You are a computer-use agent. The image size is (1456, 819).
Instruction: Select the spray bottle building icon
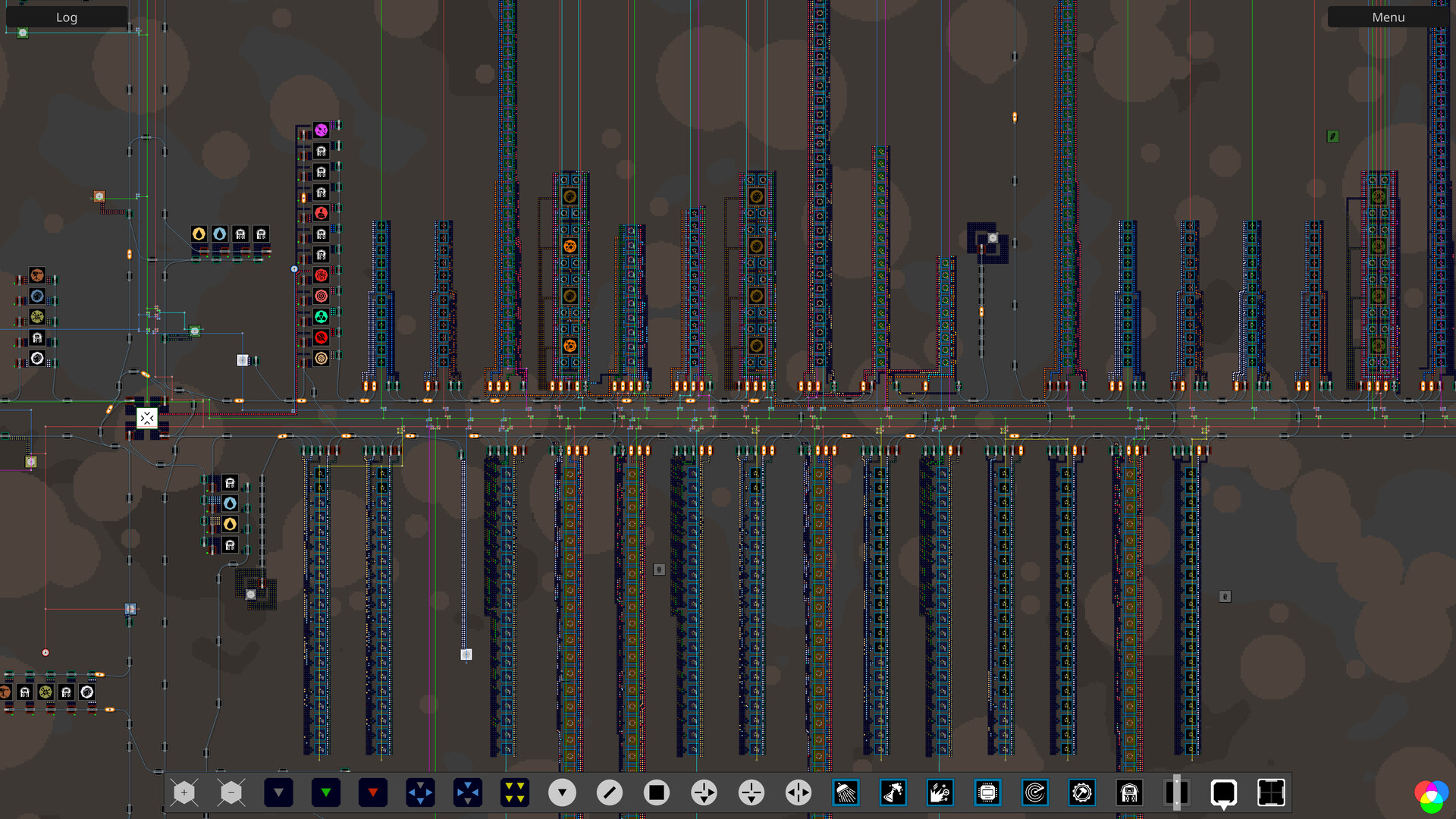893,793
